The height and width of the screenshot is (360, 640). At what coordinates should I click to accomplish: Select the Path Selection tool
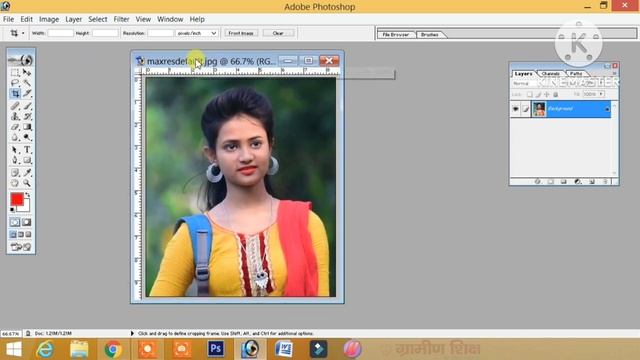click(x=15, y=150)
